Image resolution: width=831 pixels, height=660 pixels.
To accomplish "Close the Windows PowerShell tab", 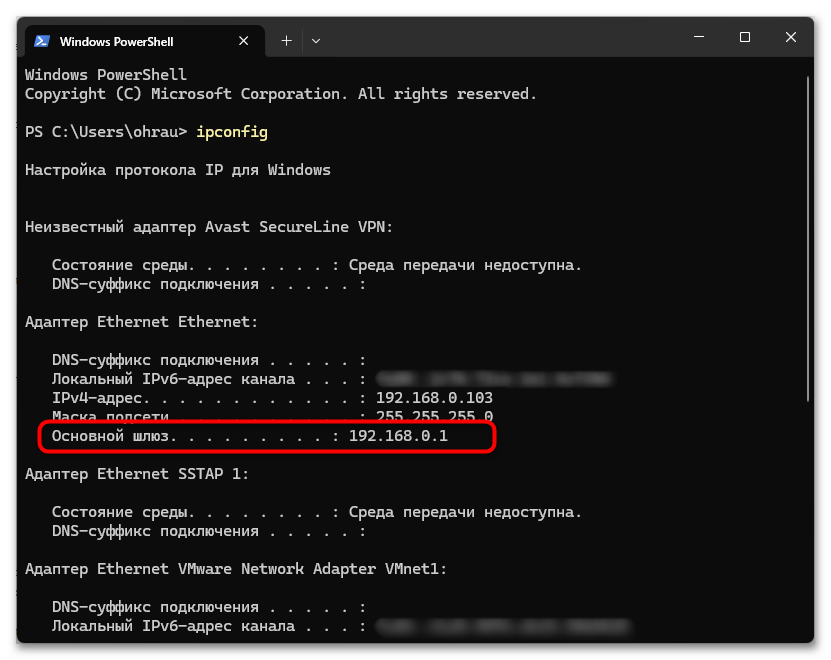I will (243, 41).
